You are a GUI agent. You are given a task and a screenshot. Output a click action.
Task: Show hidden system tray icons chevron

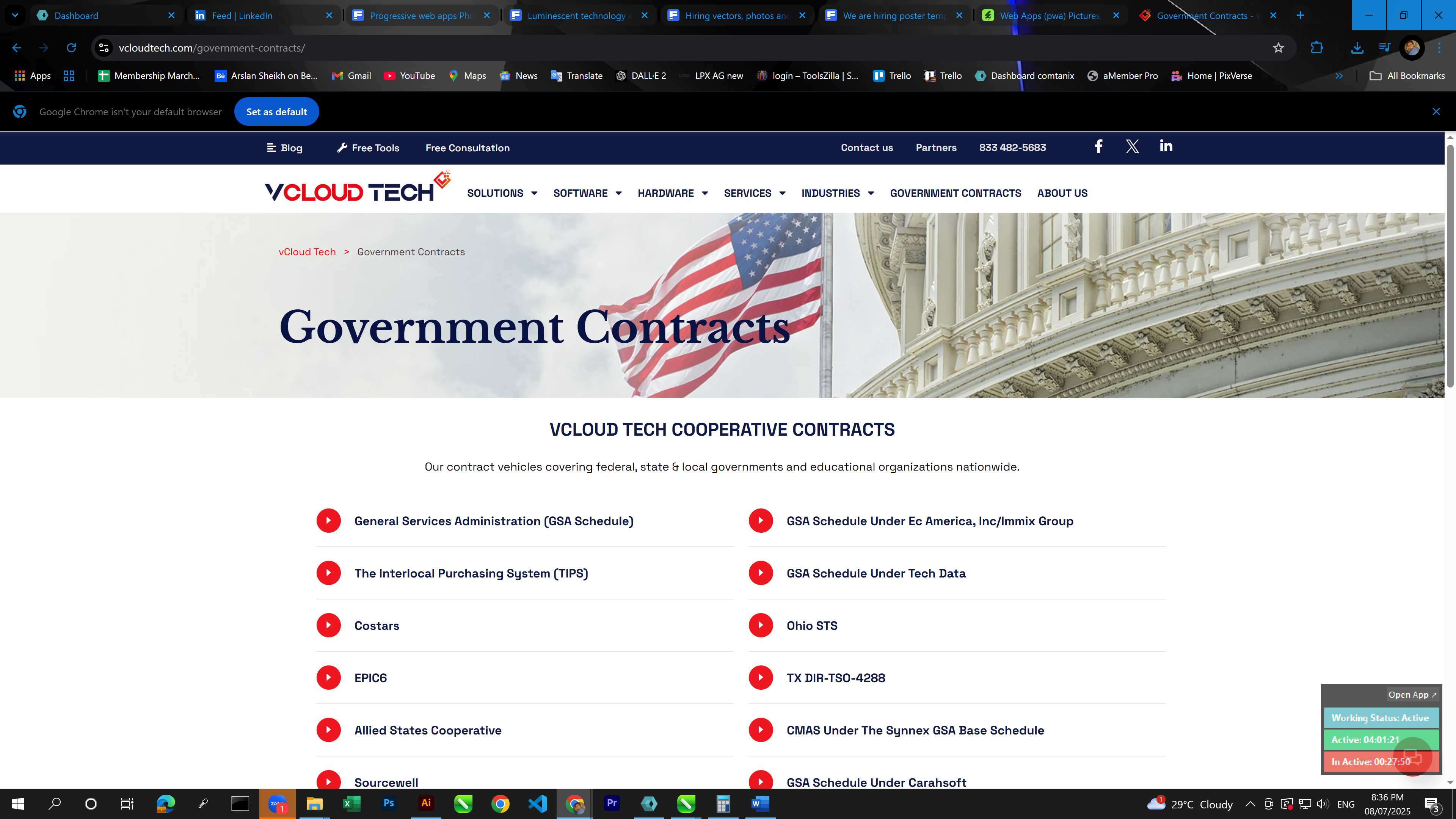pyautogui.click(x=1250, y=804)
